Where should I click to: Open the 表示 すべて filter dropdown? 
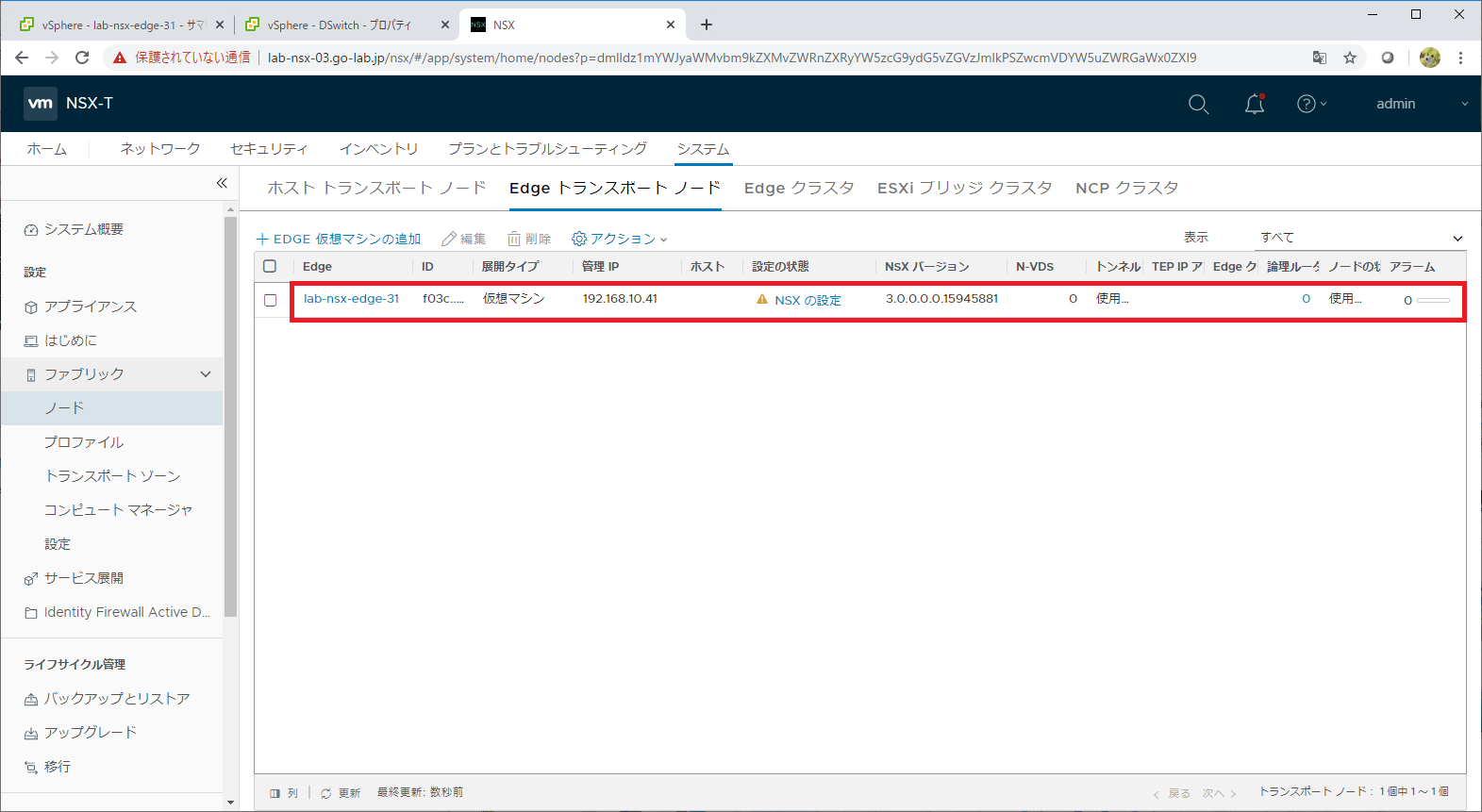pyautogui.click(x=1361, y=238)
